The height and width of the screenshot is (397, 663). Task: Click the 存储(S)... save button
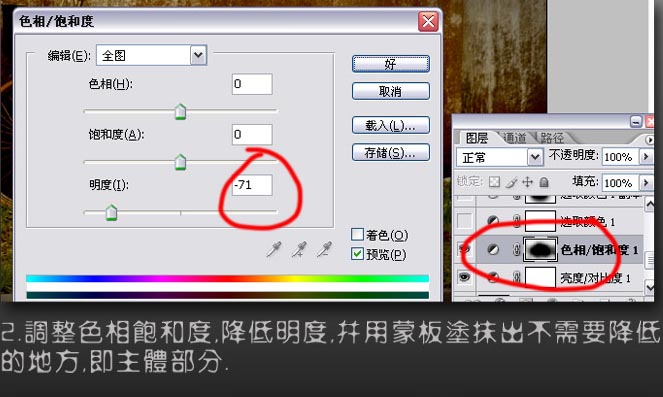coord(391,152)
